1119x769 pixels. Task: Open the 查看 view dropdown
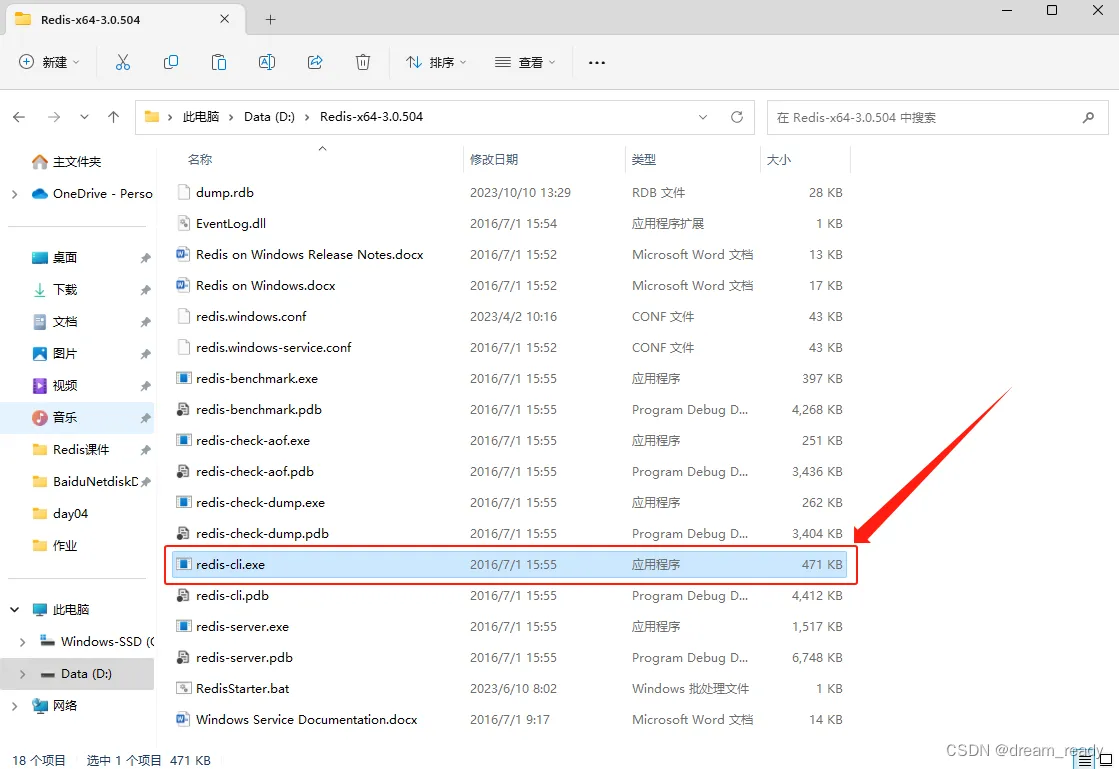click(x=525, y=63)
